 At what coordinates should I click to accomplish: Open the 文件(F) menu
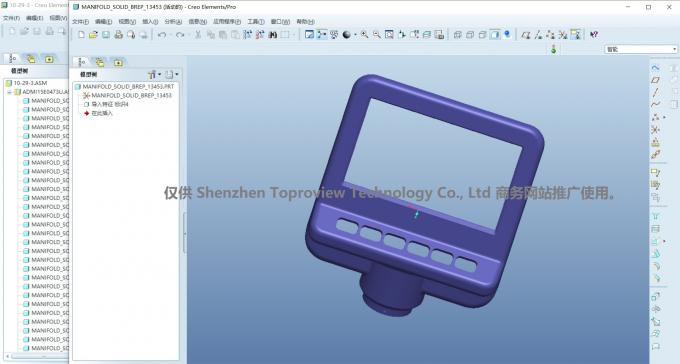click(x=80, y=22)
